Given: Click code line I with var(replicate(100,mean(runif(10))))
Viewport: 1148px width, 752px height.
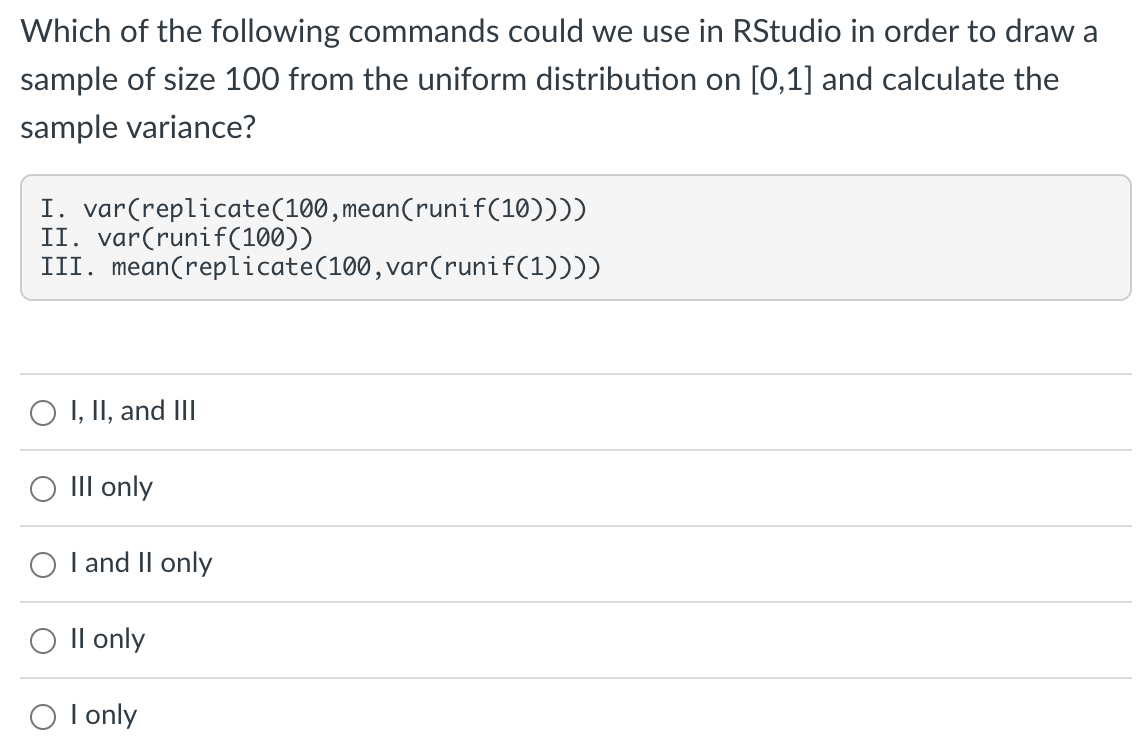Looking at the screenshot, I should point(313,209).
